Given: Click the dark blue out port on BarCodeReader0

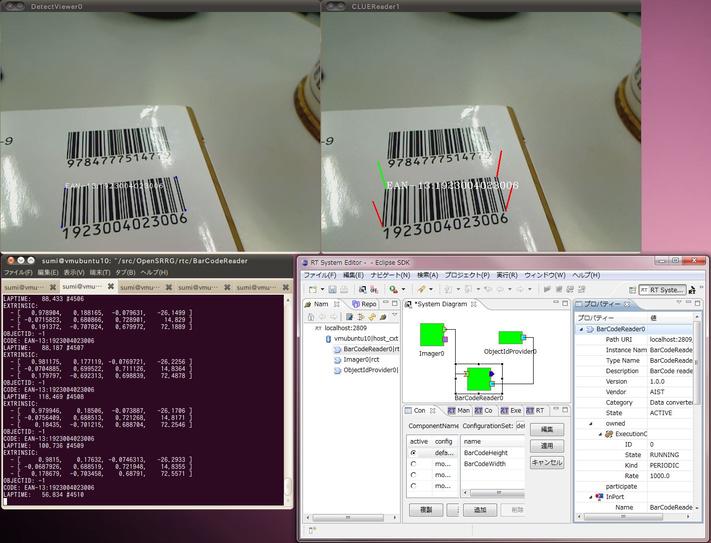Looking at the screenshot, I should pos(492,374).
